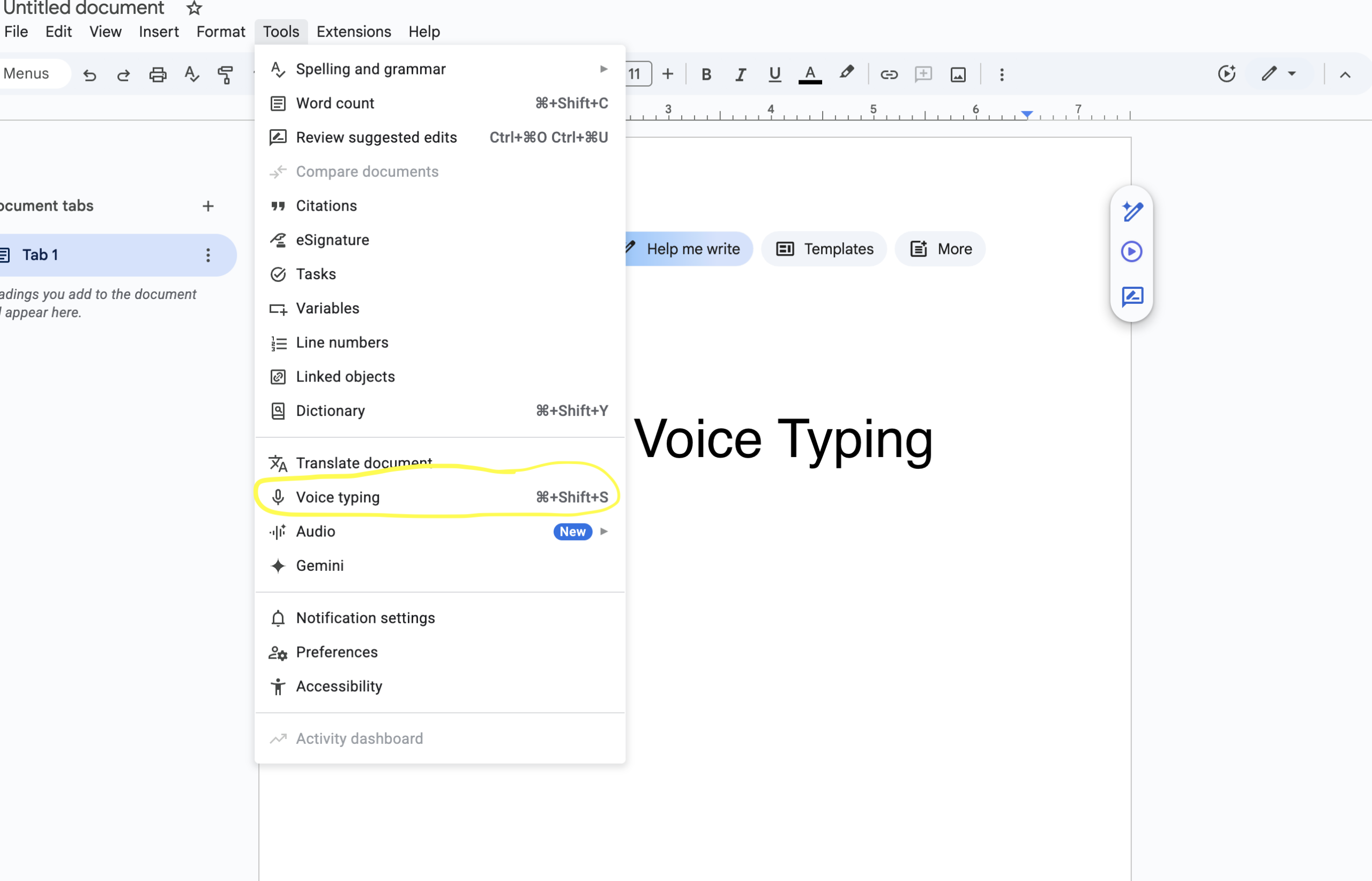Open the Extensions menu
The image size is (1372, 881).
(354, 32)
